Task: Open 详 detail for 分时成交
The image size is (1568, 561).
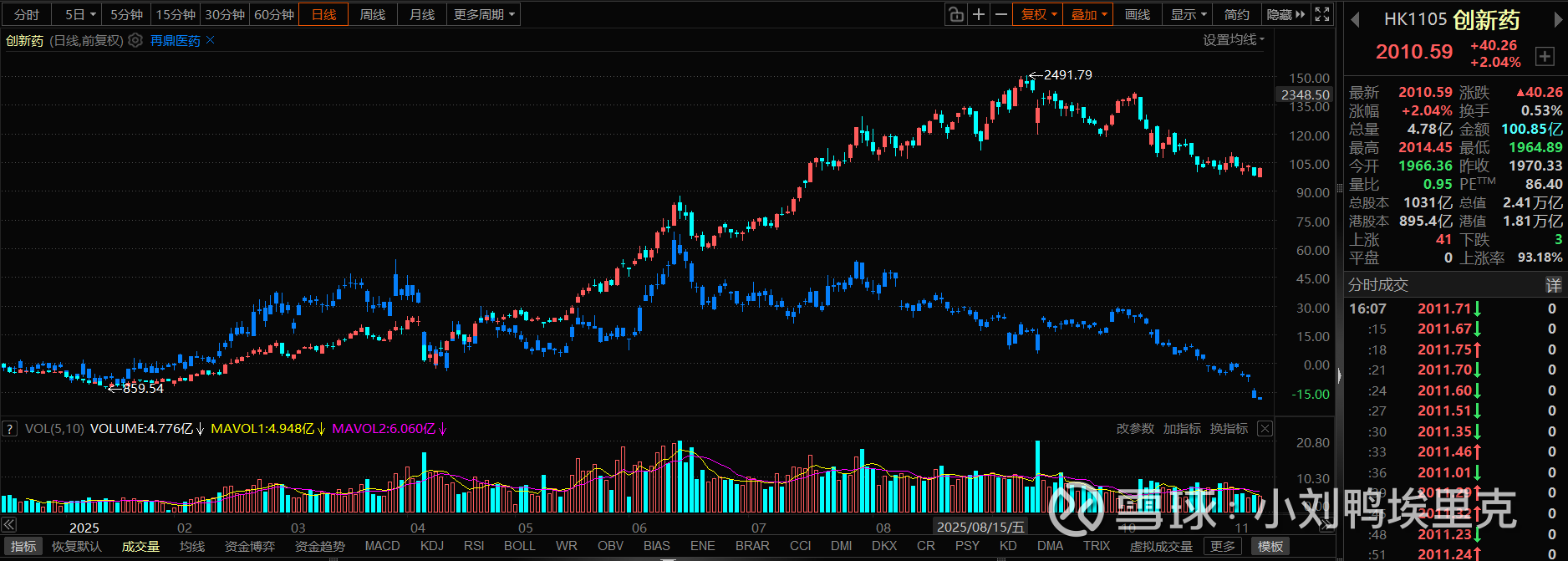Action: [x=1553, y=285]
